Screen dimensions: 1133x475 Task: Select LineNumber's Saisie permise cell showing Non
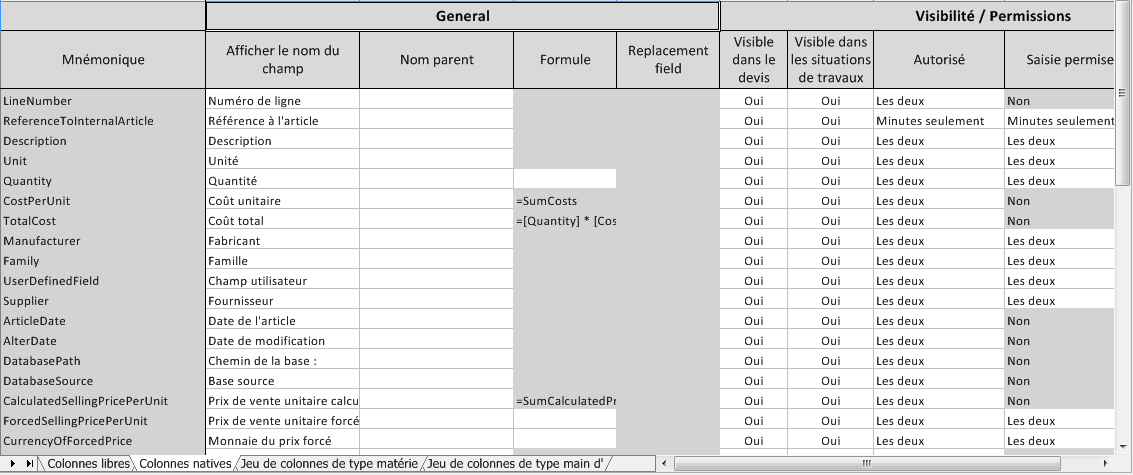point(1059,100)
